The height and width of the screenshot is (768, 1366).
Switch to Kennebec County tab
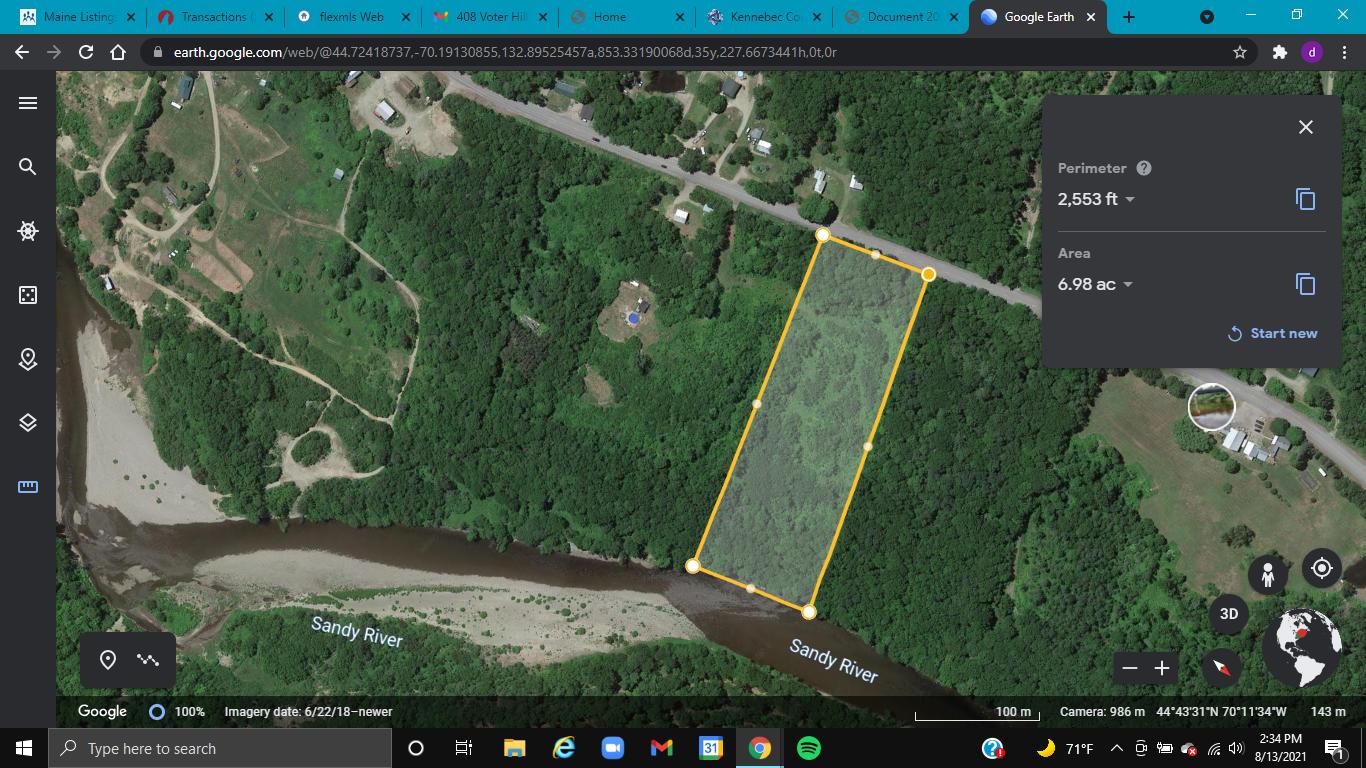coord(763,17)
